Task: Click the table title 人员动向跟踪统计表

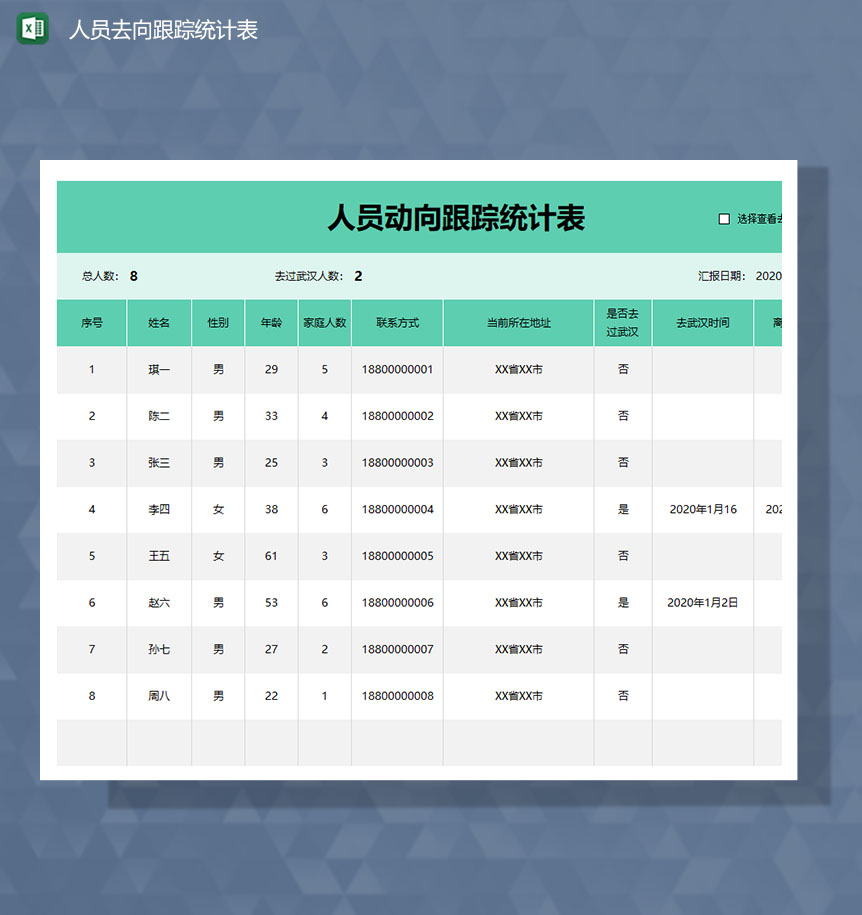Action: click(x=459, y=217)
